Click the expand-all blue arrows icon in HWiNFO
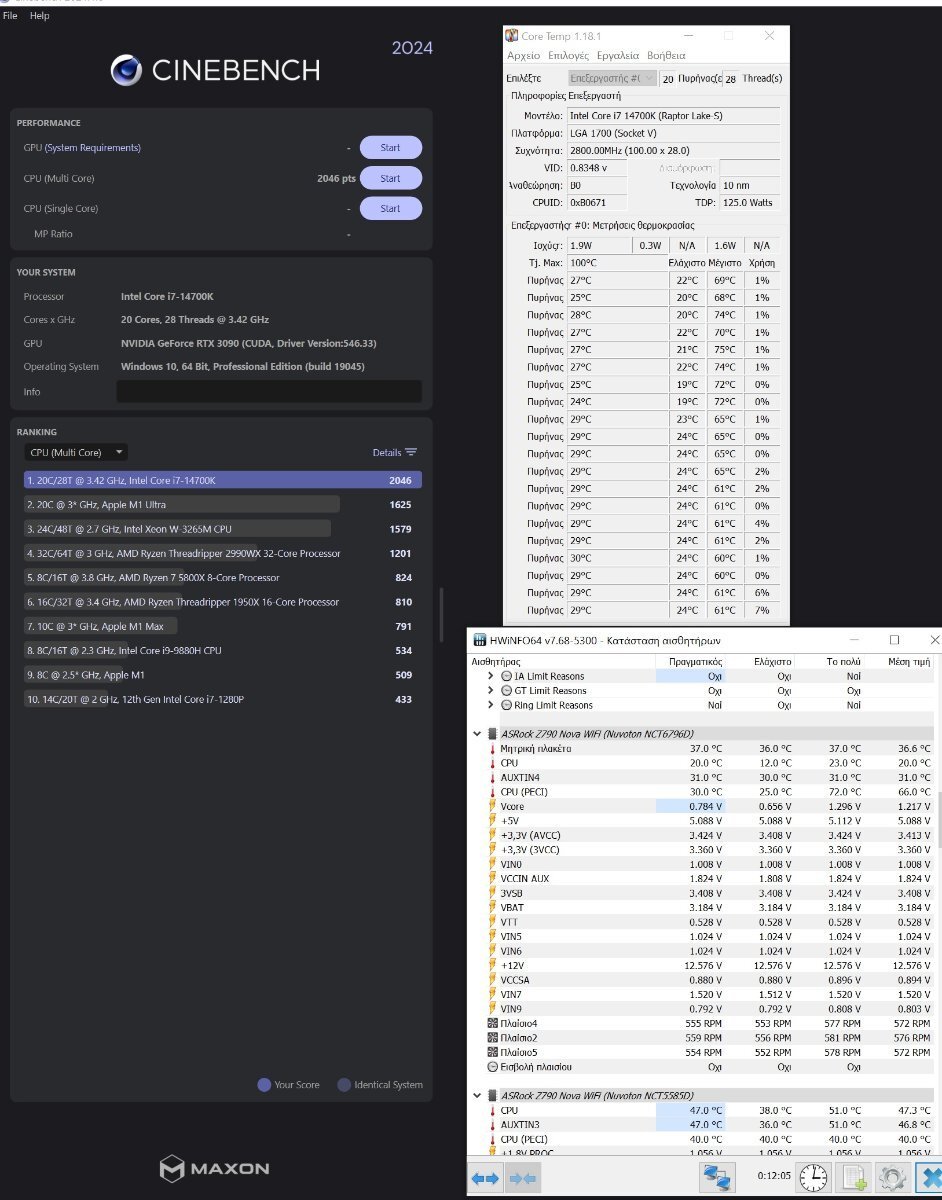The height and width of the screenshot is (1200, 942). point(485,1179)
